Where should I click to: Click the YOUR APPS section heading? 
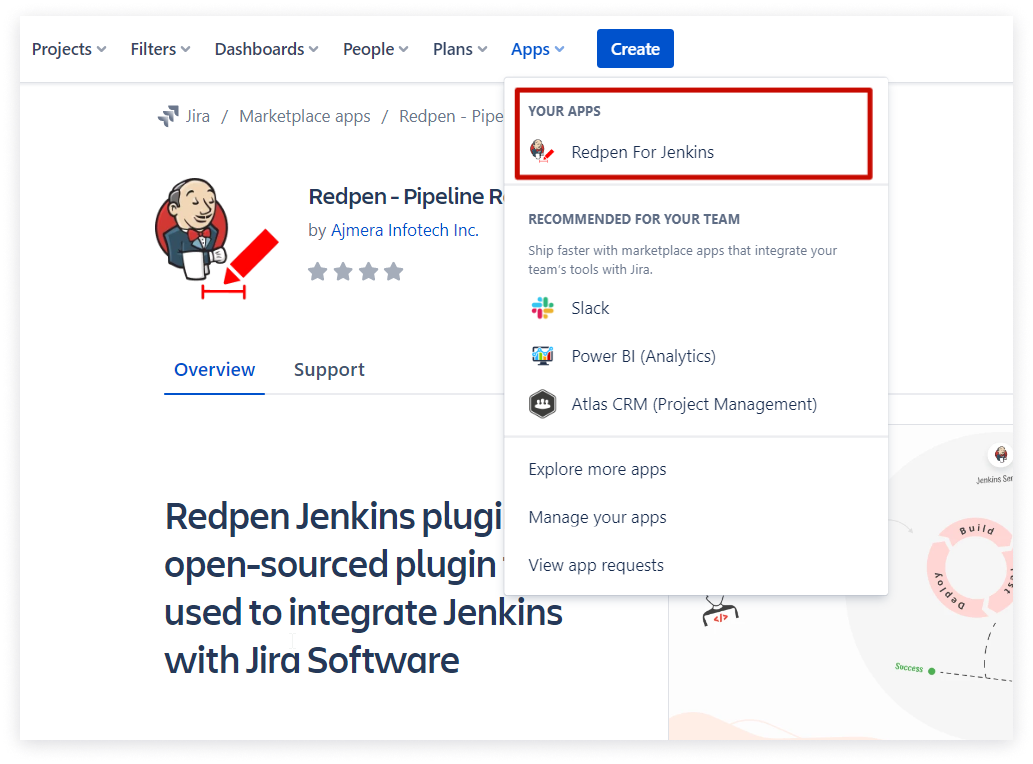565,111
